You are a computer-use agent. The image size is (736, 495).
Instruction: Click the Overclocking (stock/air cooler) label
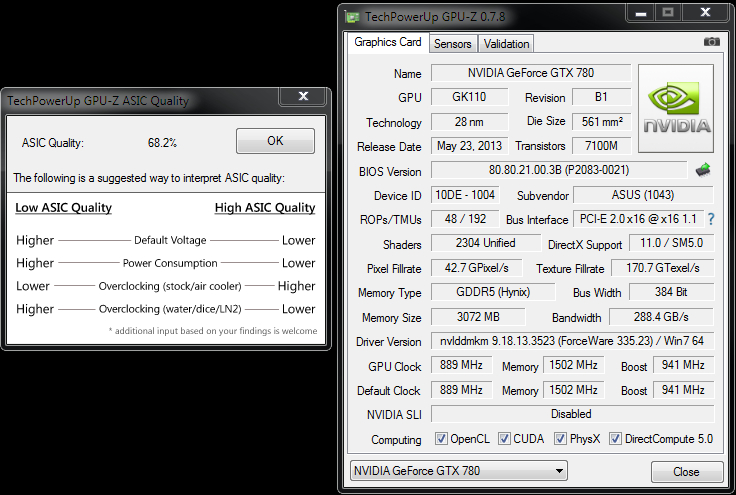click(x=170, y=286)
